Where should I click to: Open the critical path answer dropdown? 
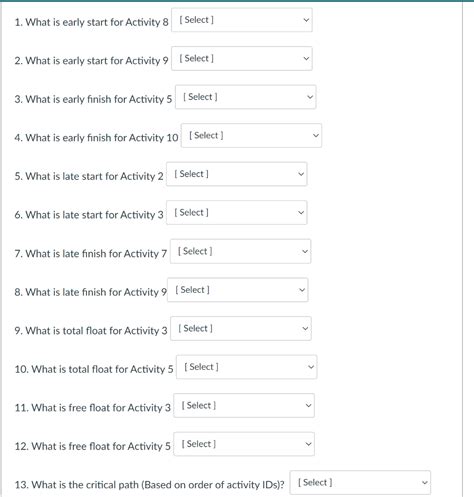360,483
